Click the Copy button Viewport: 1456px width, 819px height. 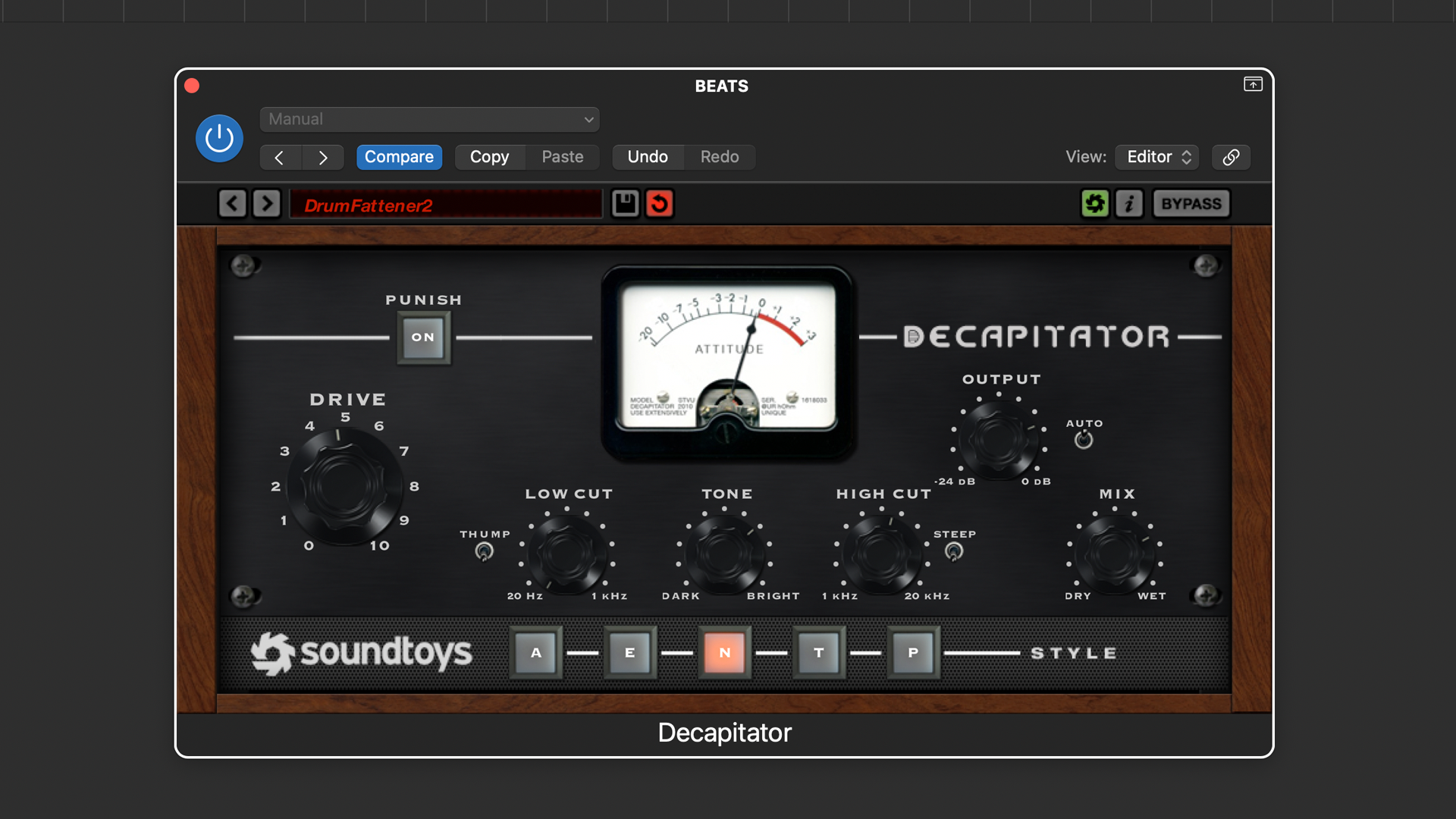tap(489, 157)
